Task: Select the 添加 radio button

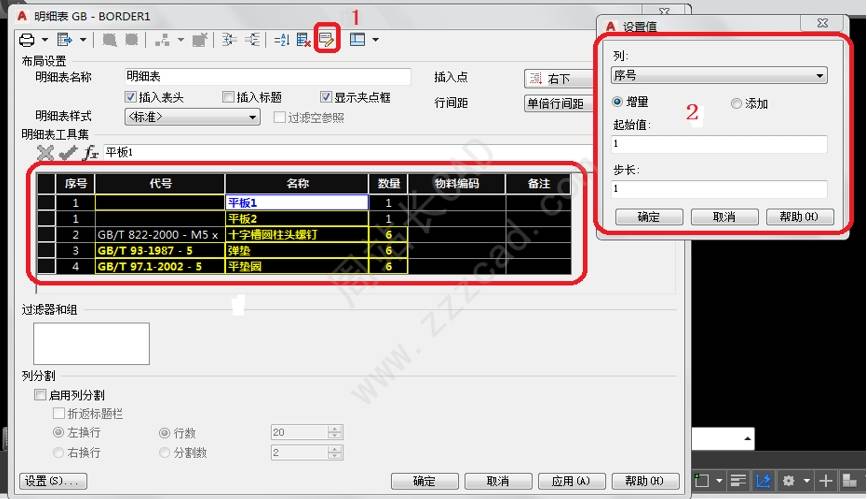Action: (x=737, y=103)
